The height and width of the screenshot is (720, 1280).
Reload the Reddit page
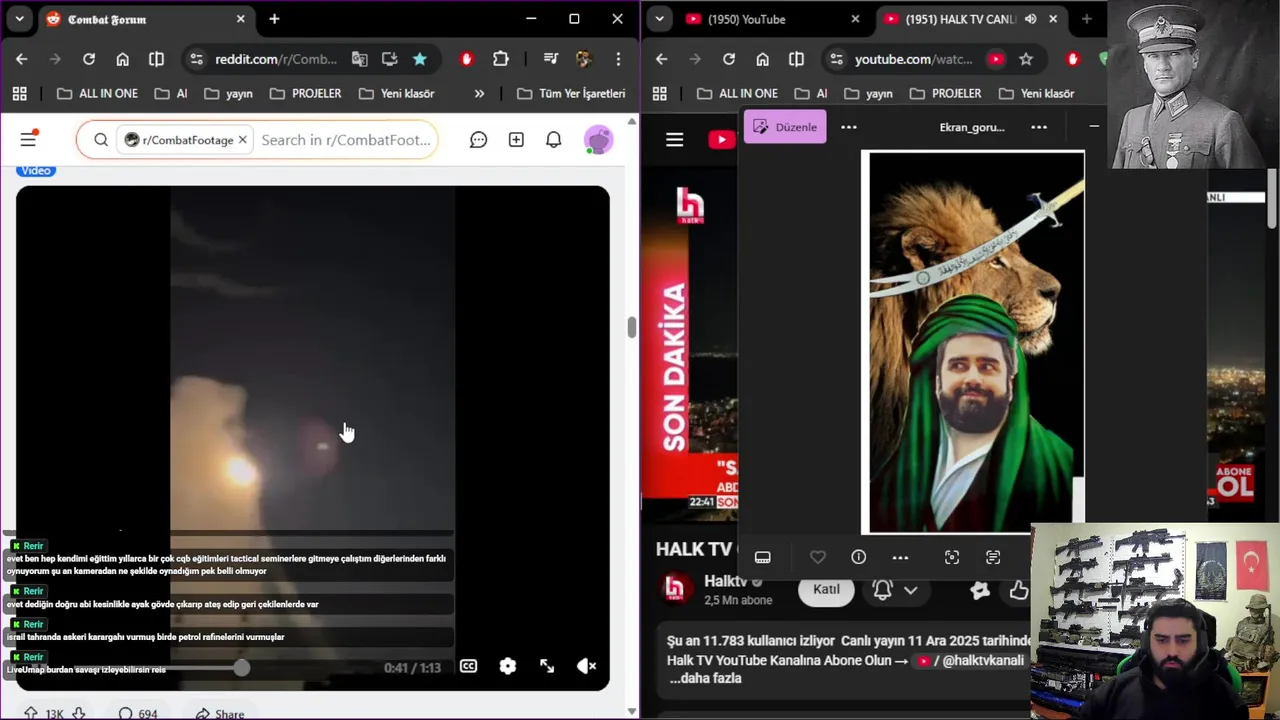pos(89,59)
